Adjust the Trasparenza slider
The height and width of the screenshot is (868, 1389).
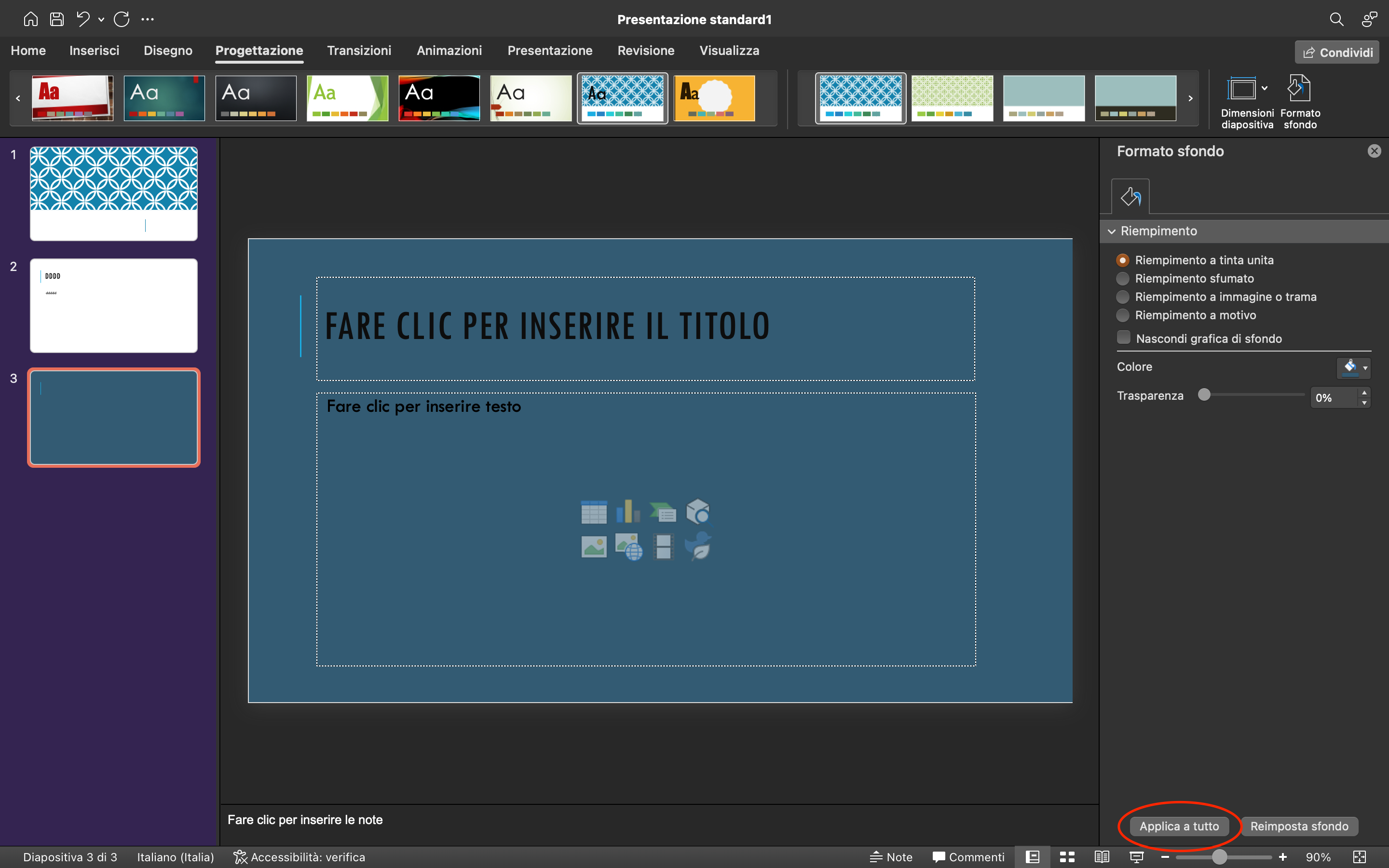[1206, 395]
